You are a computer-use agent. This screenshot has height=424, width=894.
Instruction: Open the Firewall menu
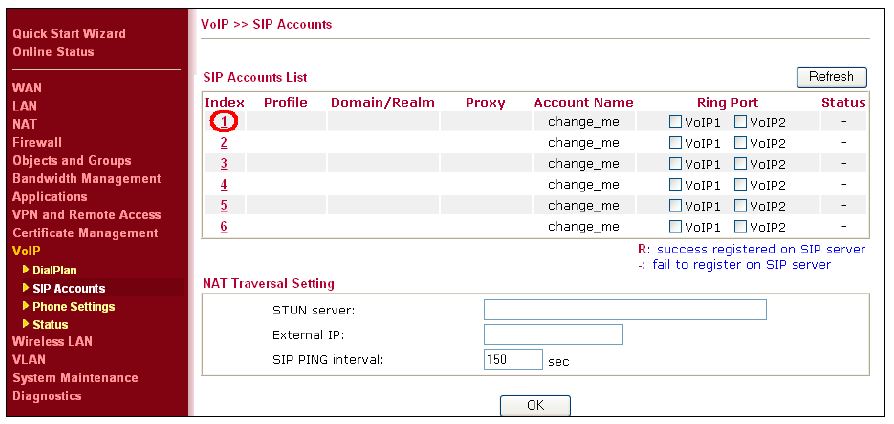[37, 142]
